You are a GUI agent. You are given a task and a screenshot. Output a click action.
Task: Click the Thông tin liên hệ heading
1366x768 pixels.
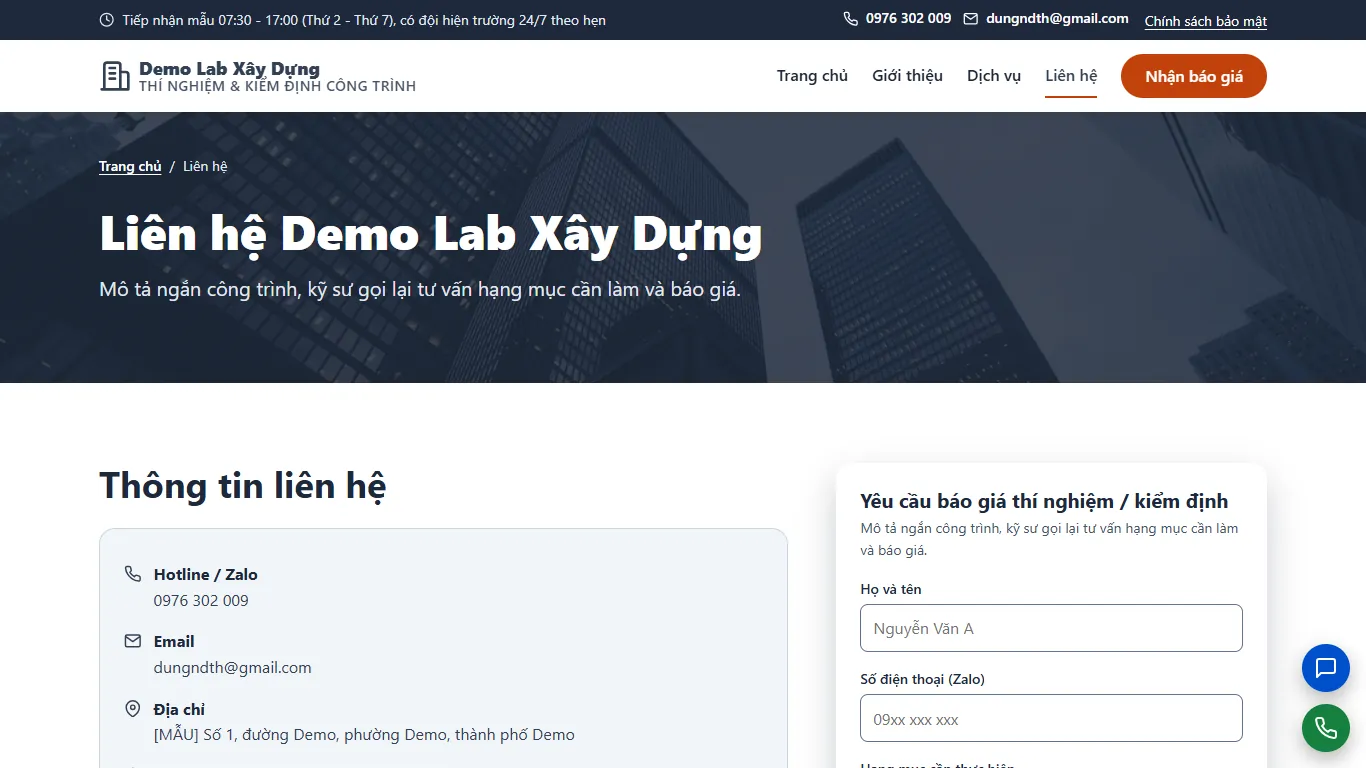click(x=243, y=486)
